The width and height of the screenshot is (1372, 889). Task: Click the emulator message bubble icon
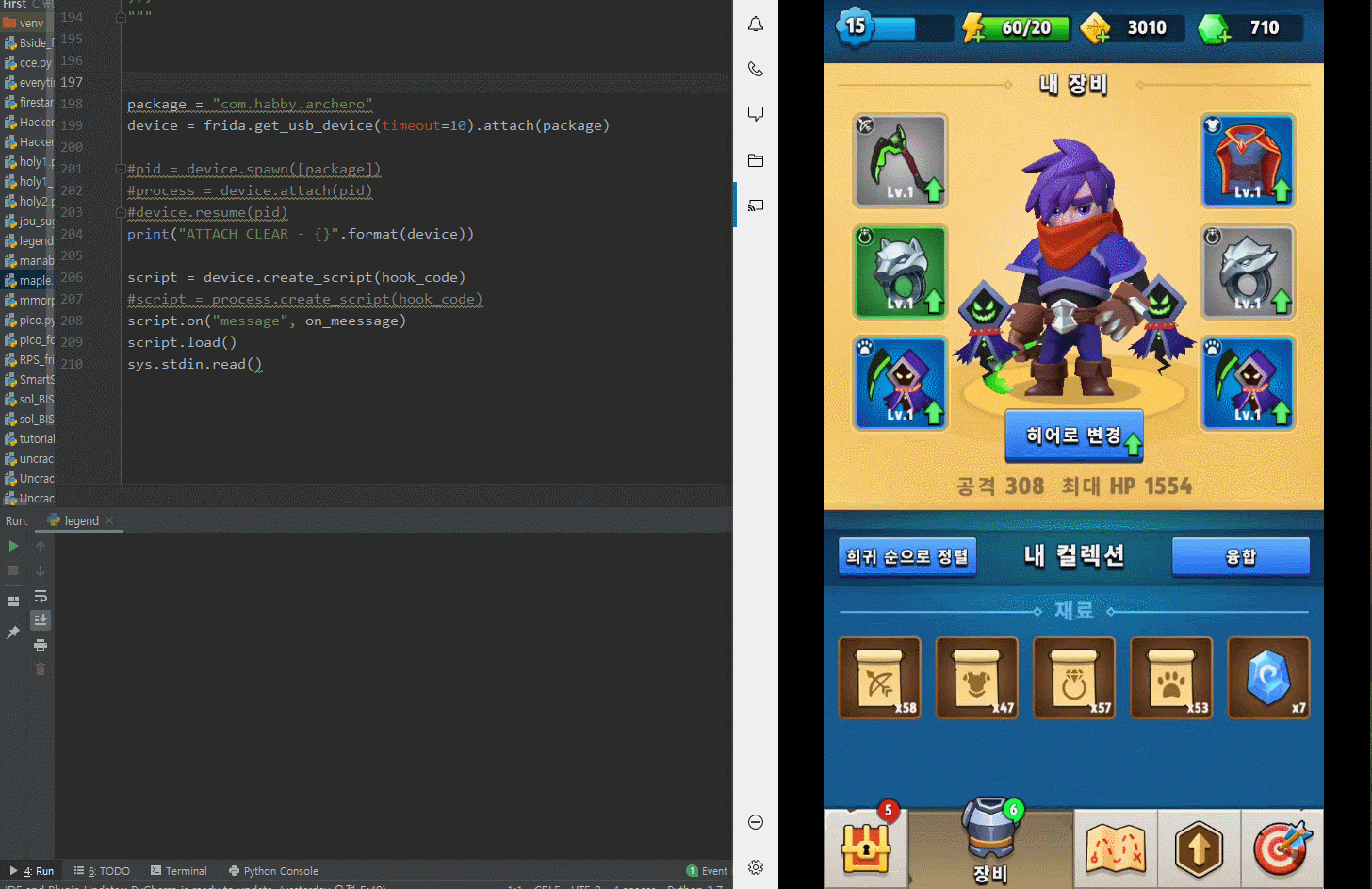coord(756,114)
